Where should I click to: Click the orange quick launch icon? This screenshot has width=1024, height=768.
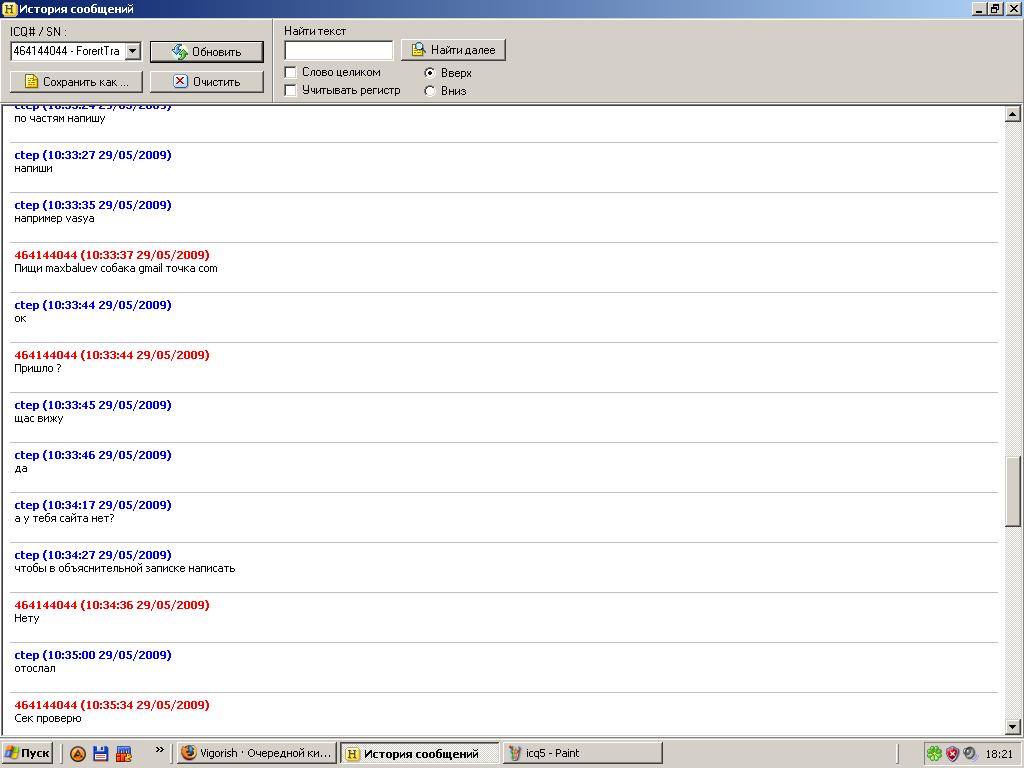tap(78, 754)
